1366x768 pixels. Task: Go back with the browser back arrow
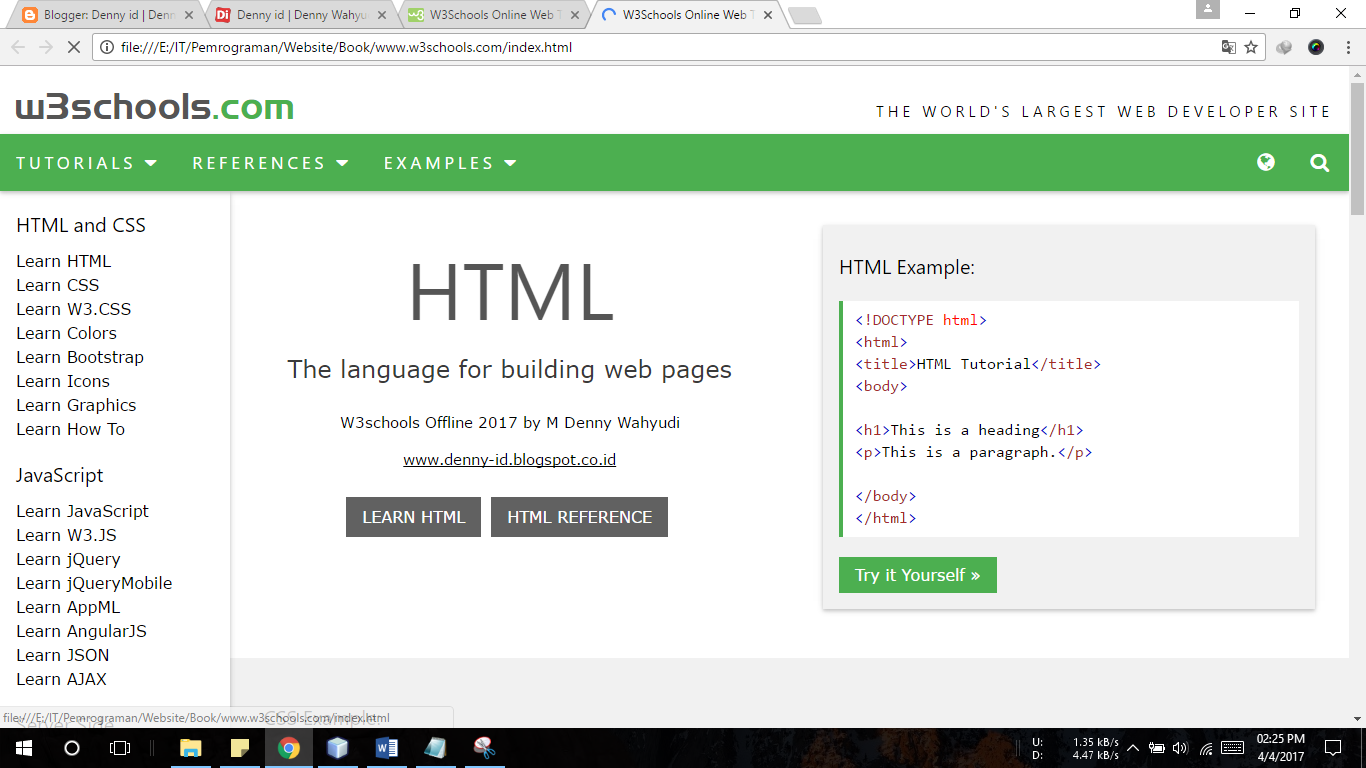pyautogui.click(x=18, y=47)
